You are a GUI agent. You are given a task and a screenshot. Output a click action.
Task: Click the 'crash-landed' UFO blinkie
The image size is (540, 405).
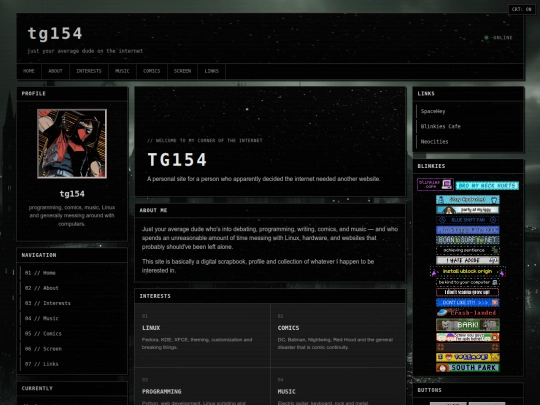point(468,313)
